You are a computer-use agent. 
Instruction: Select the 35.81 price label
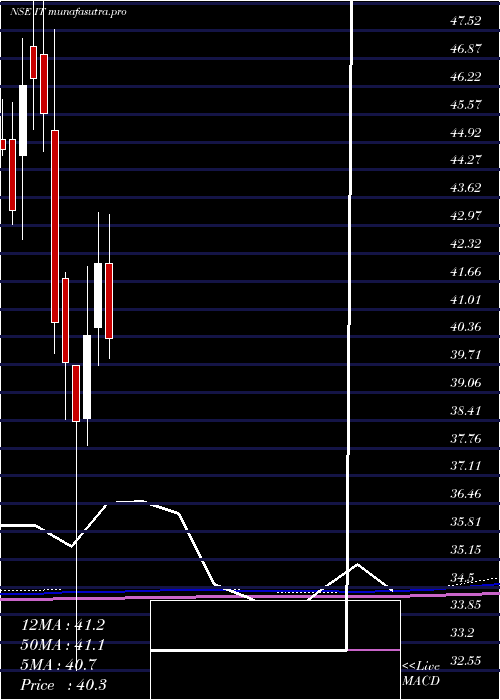(x=465, y=522)
